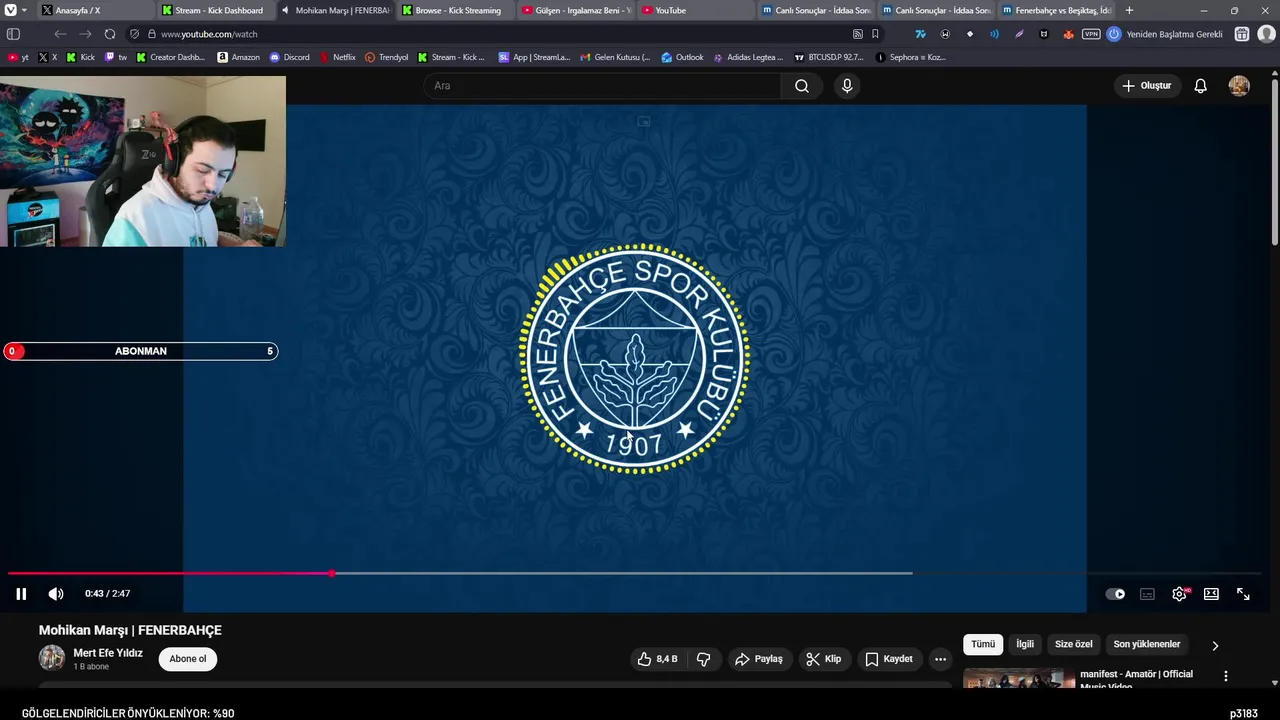Click the Klip scissors button

click(x=825, y=659)
